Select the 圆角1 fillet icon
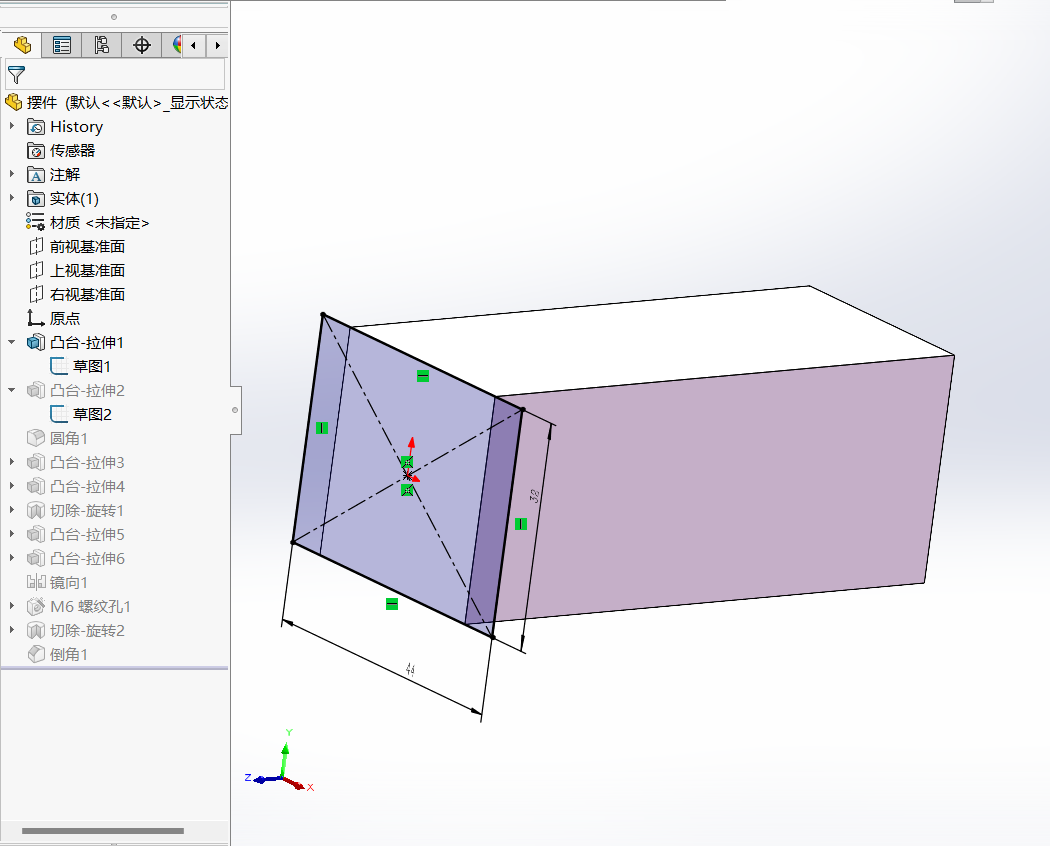The width and height of the screenshot is (1050, 846). coord(35,438)
